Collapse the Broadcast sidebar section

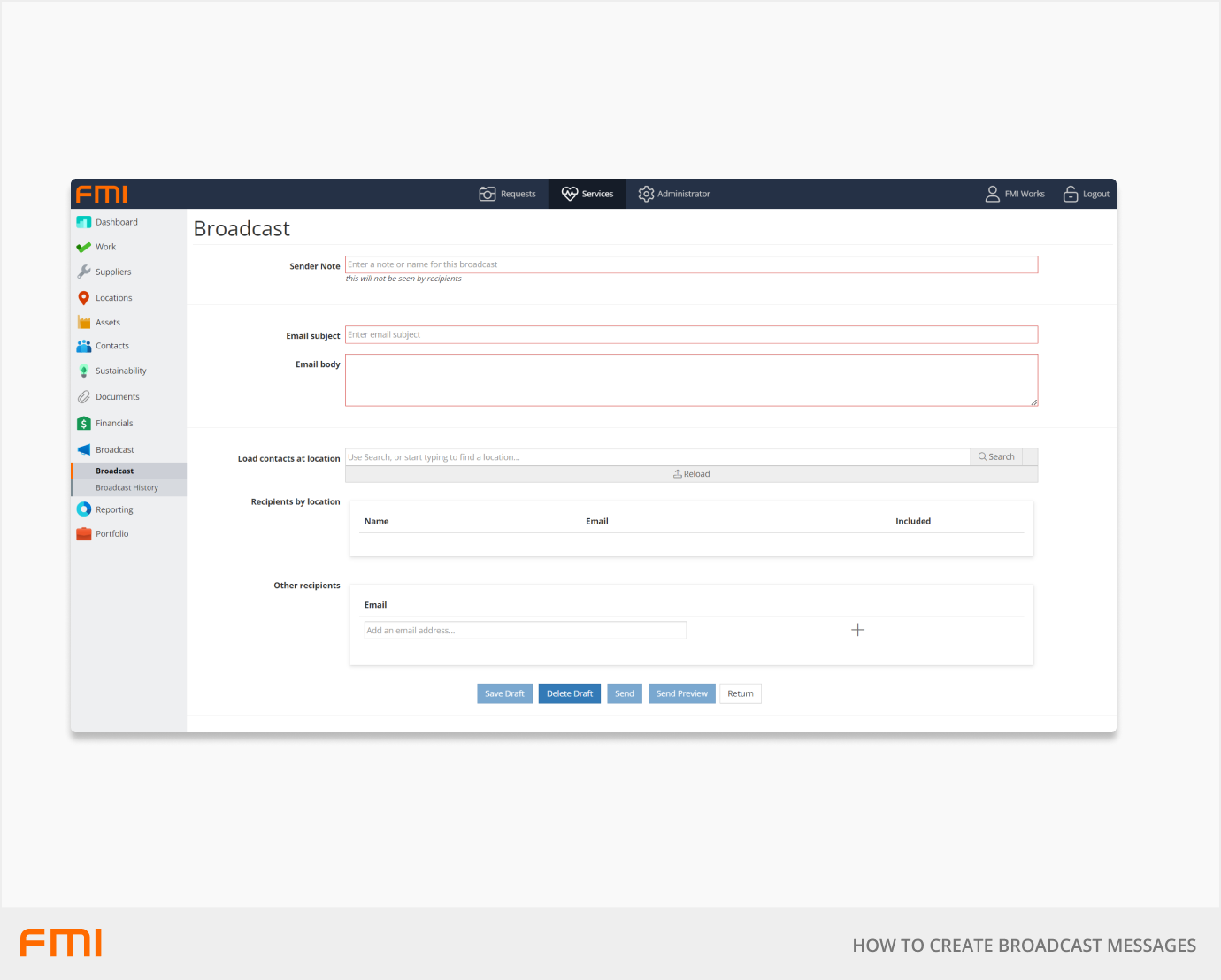[x=114, y=450]
